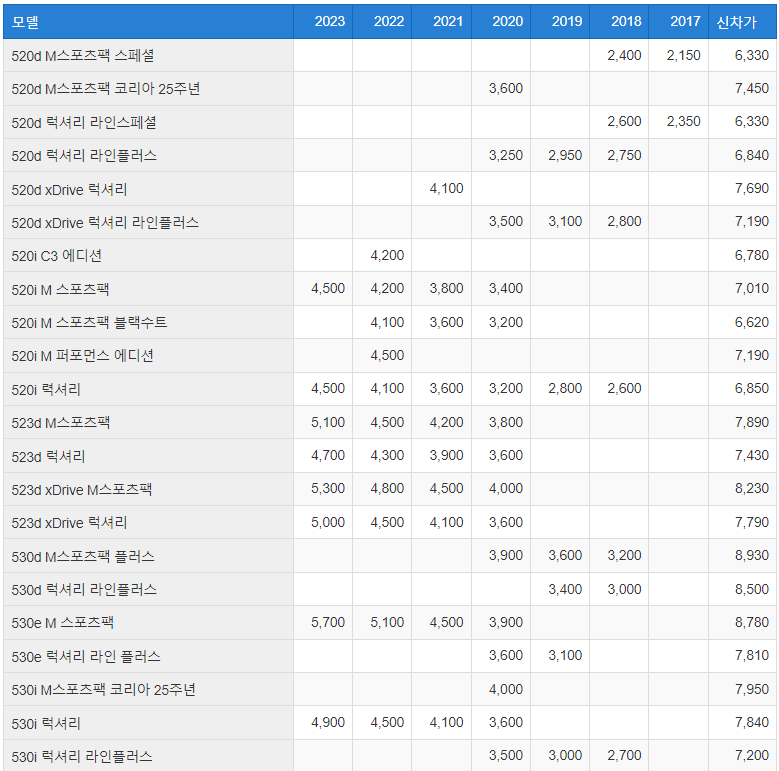Click 2018 price 2,800 in 520d xDrive 라인플러스 row

[x=624, y=222]
